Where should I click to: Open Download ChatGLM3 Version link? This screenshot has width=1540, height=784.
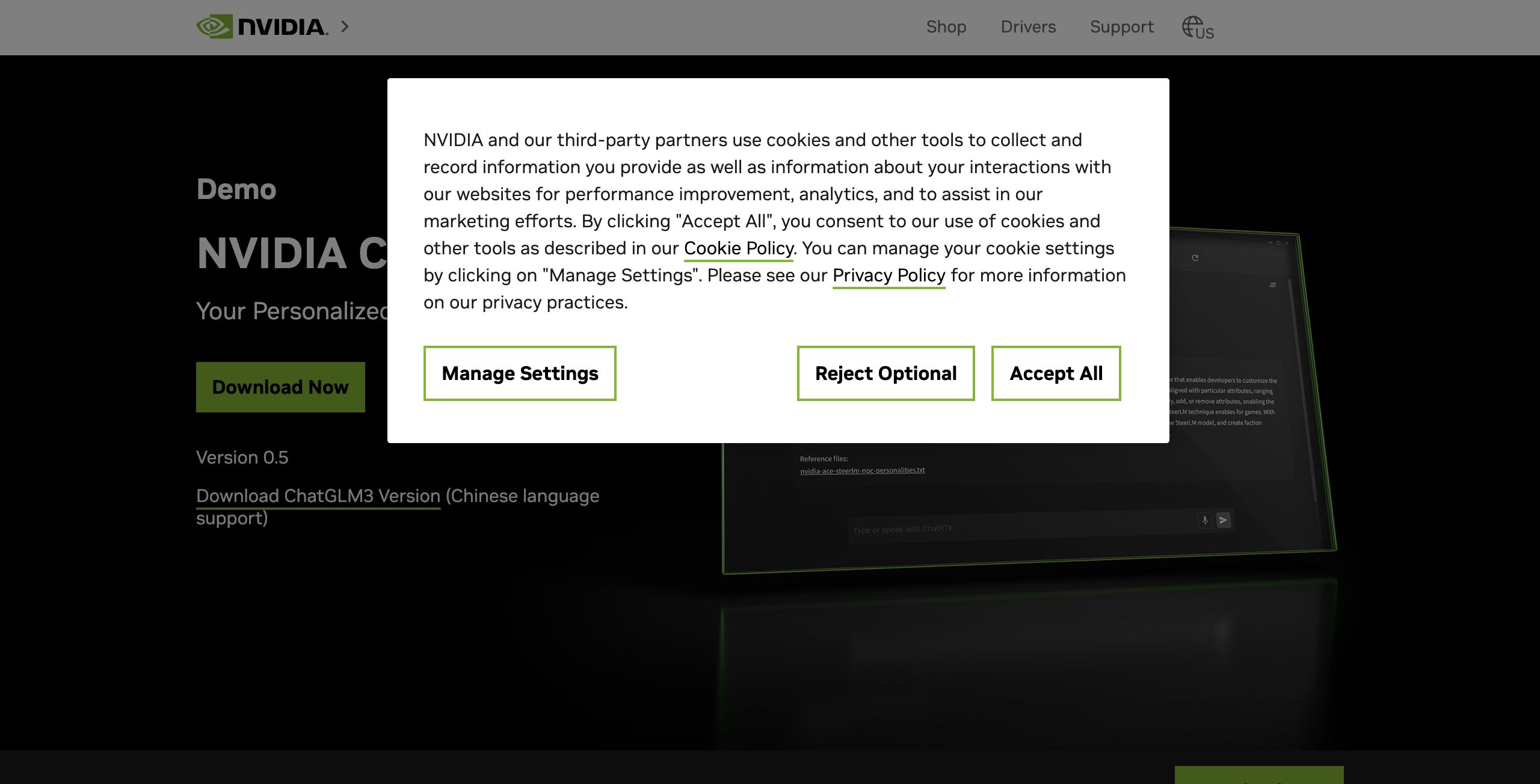click(x=318, y=496)
